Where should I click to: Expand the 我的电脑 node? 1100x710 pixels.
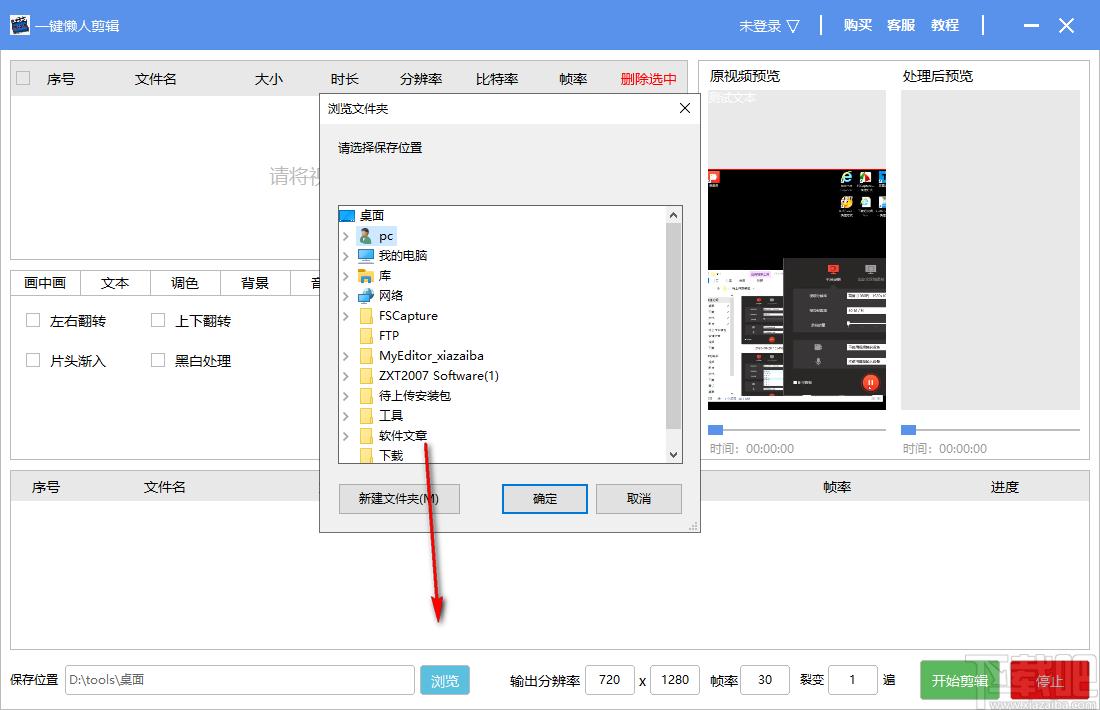click(x=345, y=256)
